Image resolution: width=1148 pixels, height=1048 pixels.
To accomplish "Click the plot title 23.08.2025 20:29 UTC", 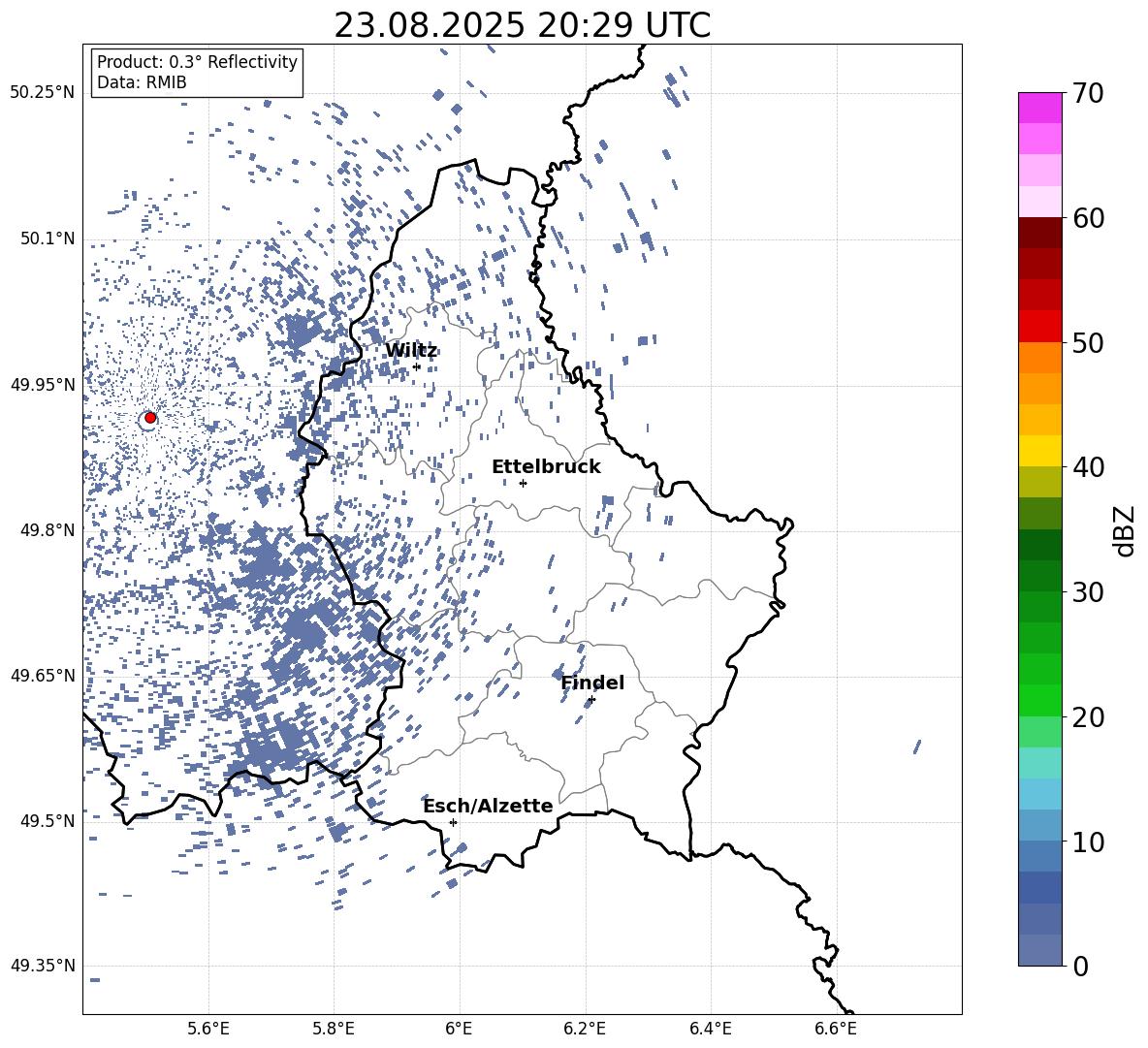I will (522, 25).
